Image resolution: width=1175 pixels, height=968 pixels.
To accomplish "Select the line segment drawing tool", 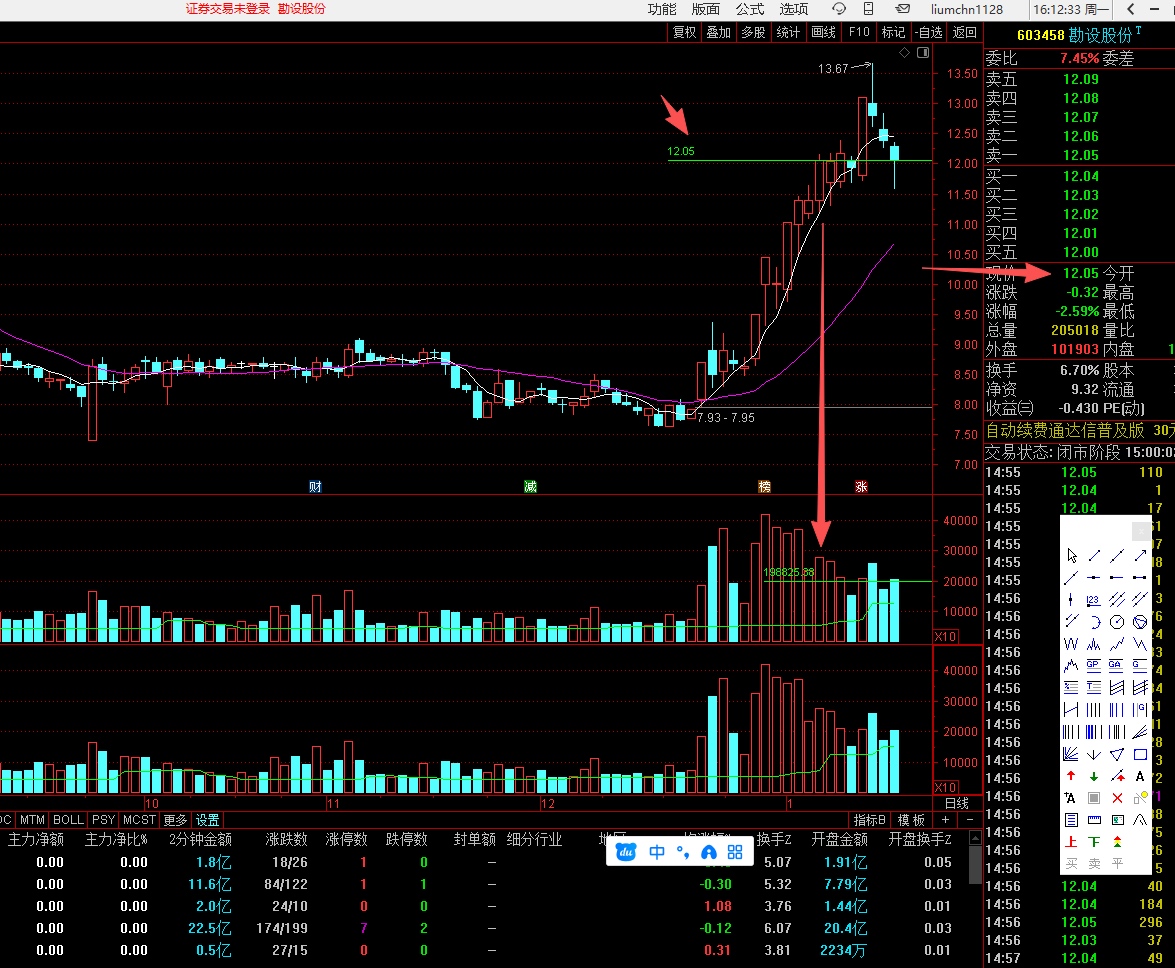I will pos(1094,555).
